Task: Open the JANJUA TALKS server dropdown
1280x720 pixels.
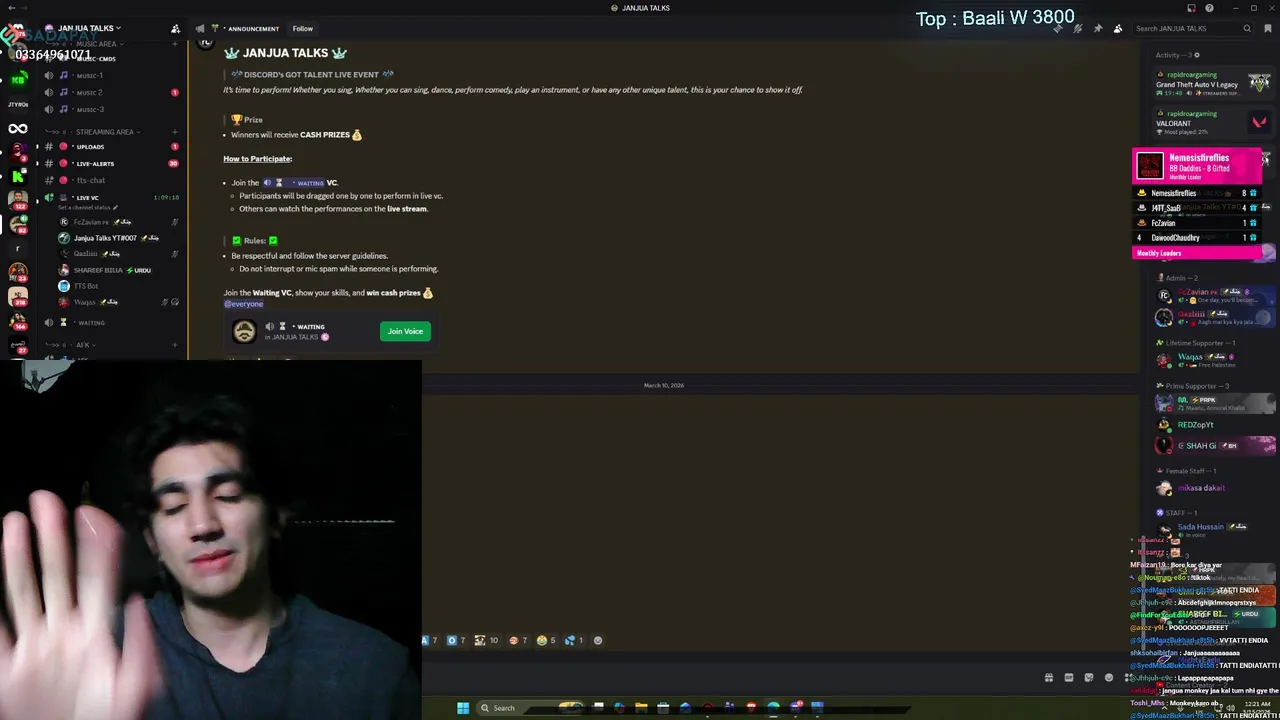Action: tap(82, 28)
